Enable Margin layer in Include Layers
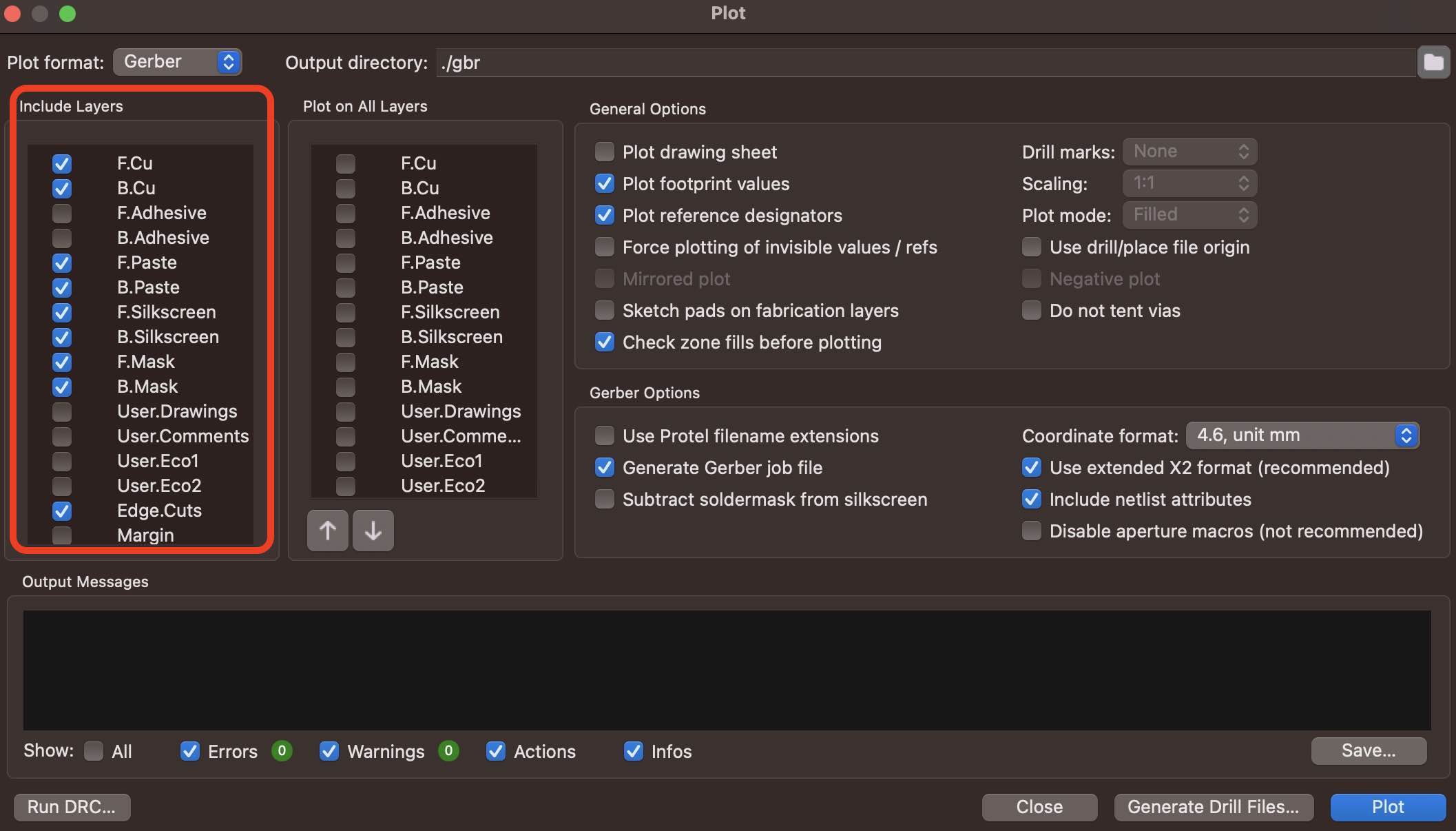1456x831 pixels. click(x=62, y=535)
